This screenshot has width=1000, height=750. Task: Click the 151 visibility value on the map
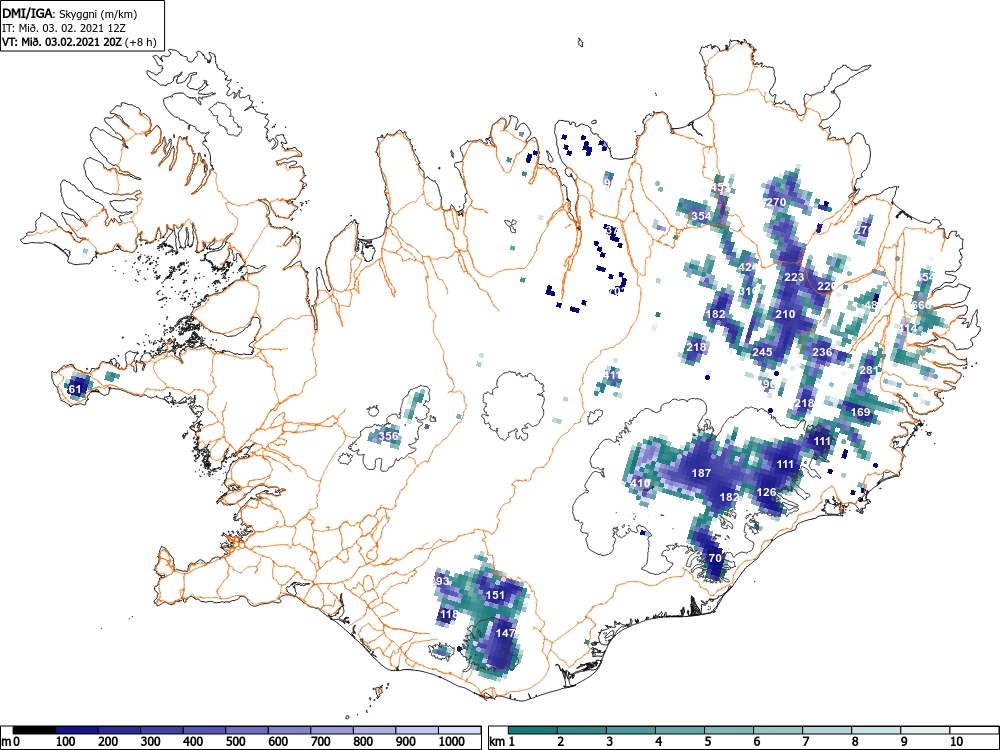(x=496, y=595)
